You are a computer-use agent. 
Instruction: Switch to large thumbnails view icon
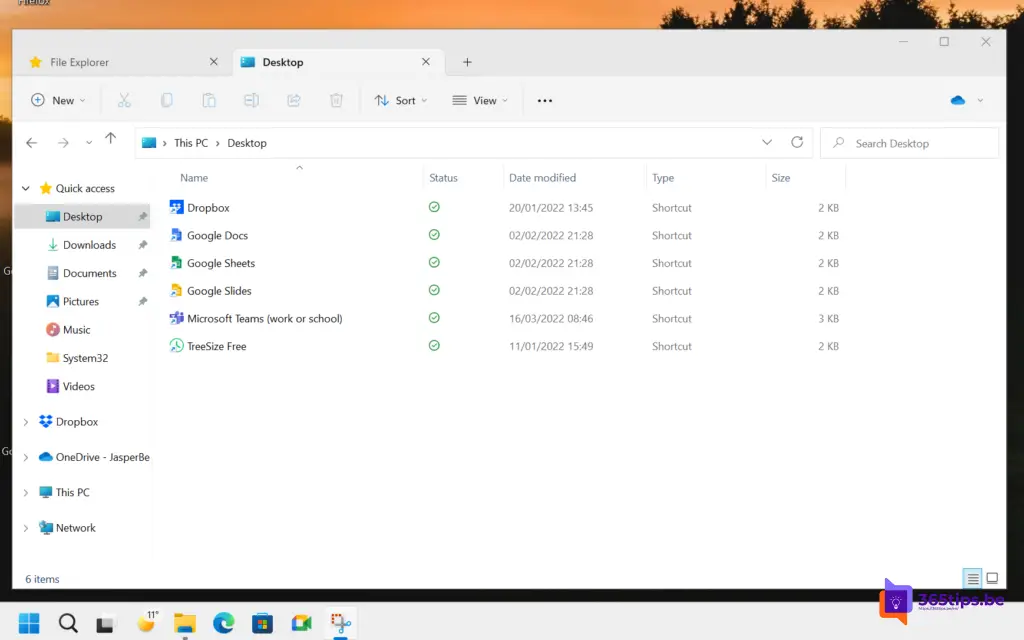(992, 578)
